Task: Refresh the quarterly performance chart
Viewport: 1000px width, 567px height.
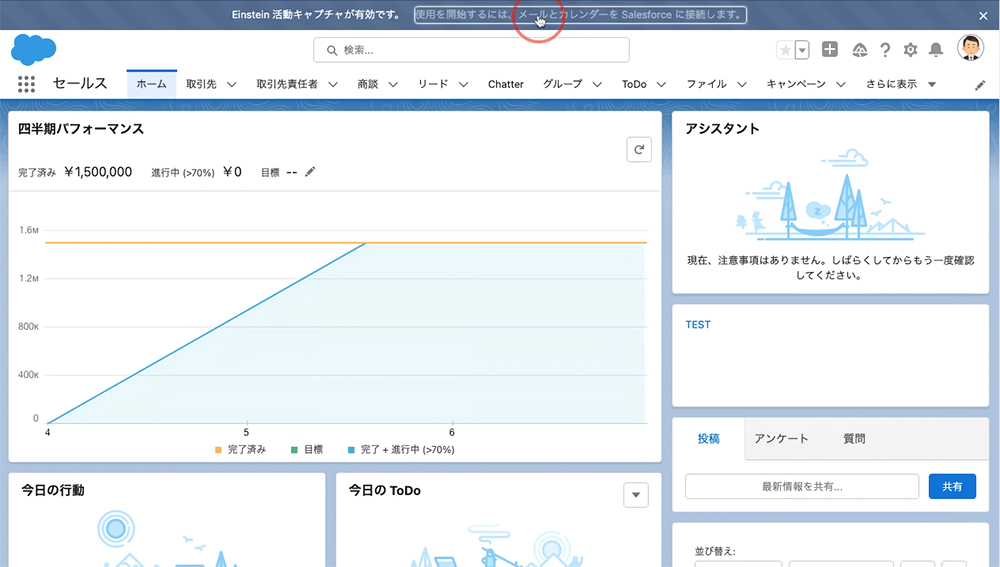Action: pos(639,150)
